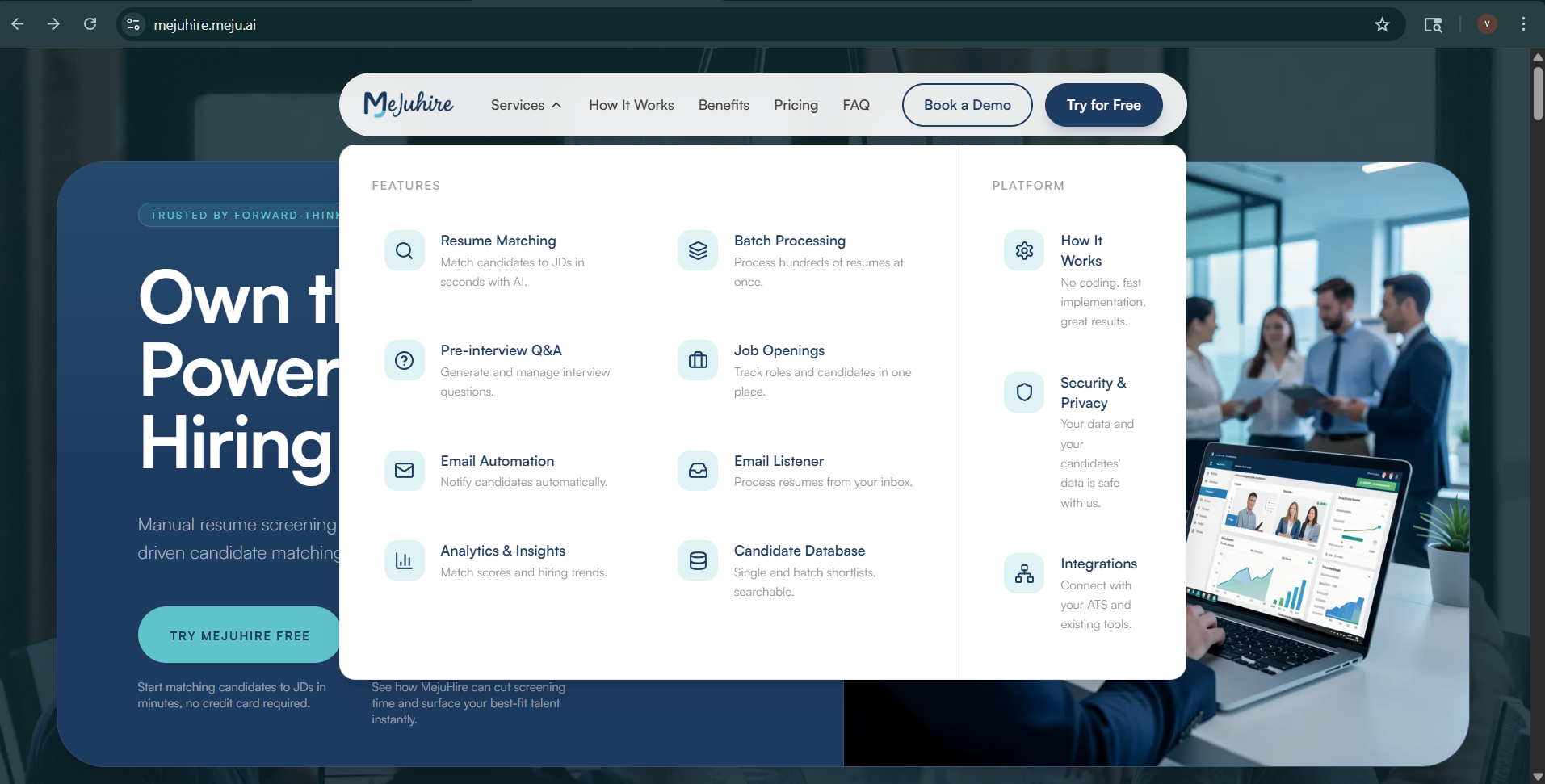Click the 'TRUSTED BY FORWARD-THINK' badge
Screen dimensions: 1545x784
pyautogui.click(x=240, y=215)
